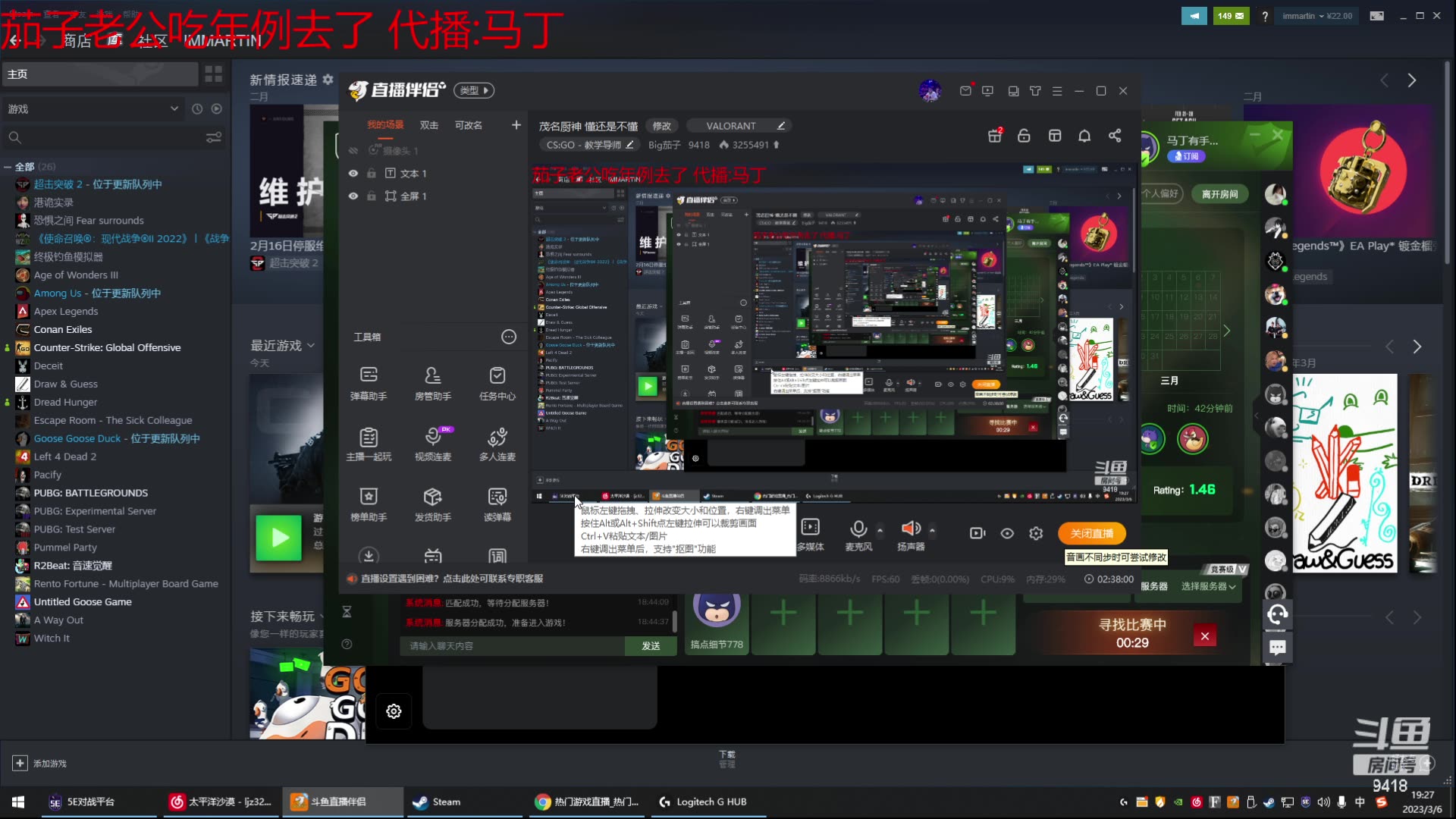This screenshot has width=1456, height=819.
Task: Open Draw & Guess thumbnail in Steam
Action: 1345,473
